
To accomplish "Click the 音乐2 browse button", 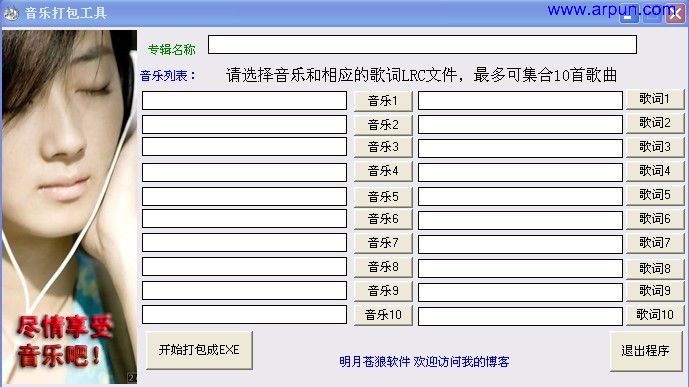I will 383,125.
